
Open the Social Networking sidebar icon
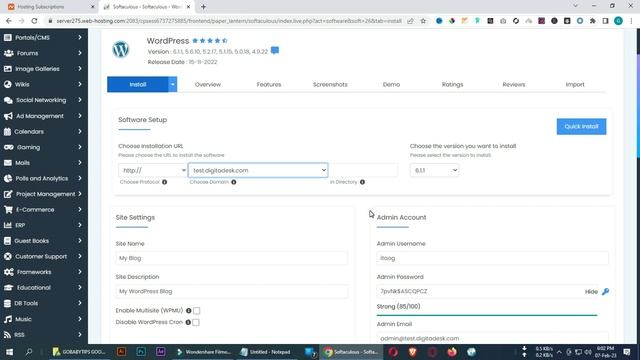(8, 100)
